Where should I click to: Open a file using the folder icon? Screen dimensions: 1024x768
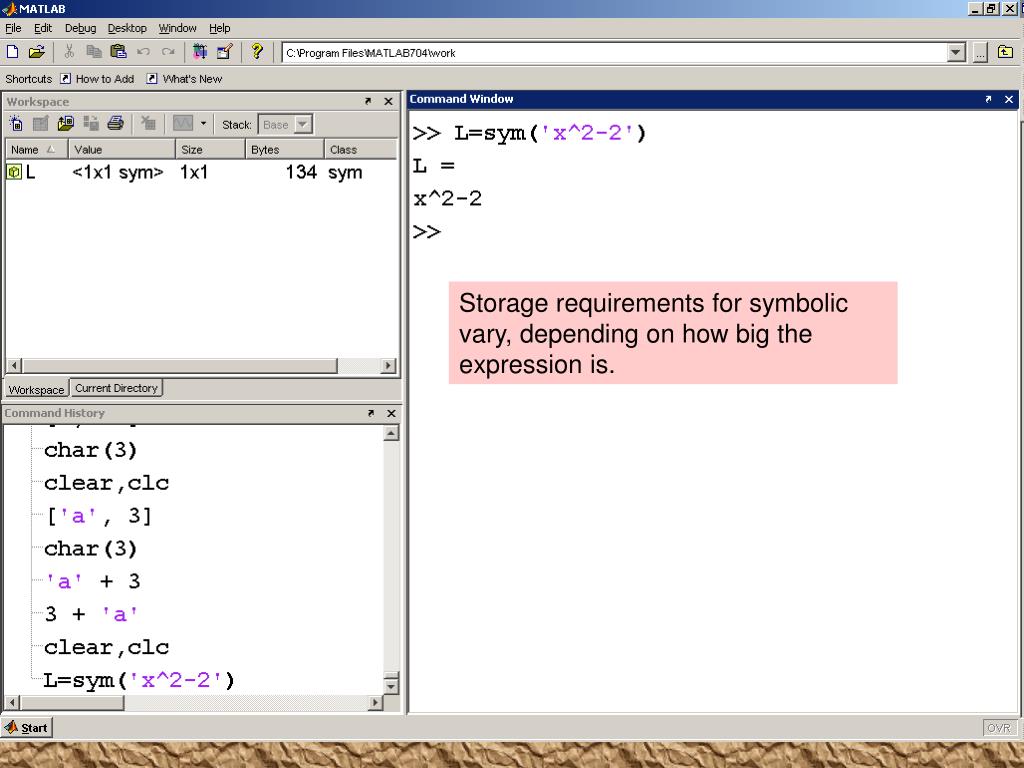(37, 52)
